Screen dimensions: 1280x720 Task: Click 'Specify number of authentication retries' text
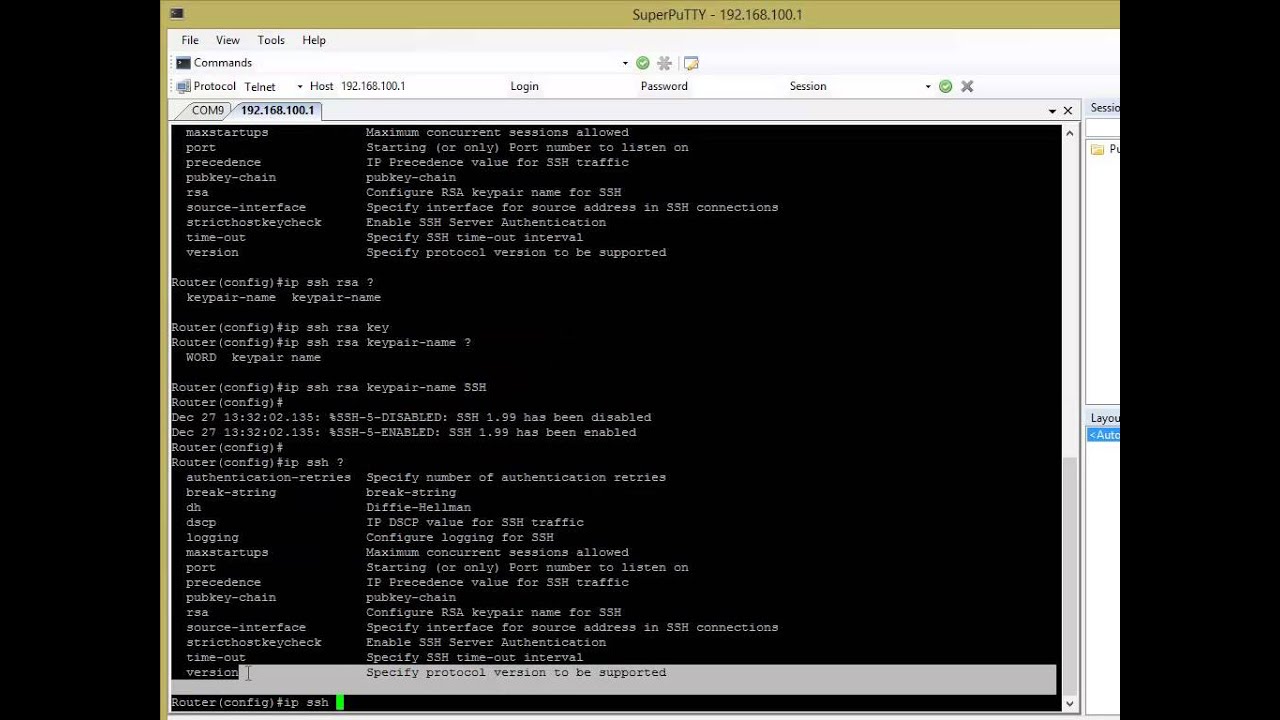tap(516, 477)
